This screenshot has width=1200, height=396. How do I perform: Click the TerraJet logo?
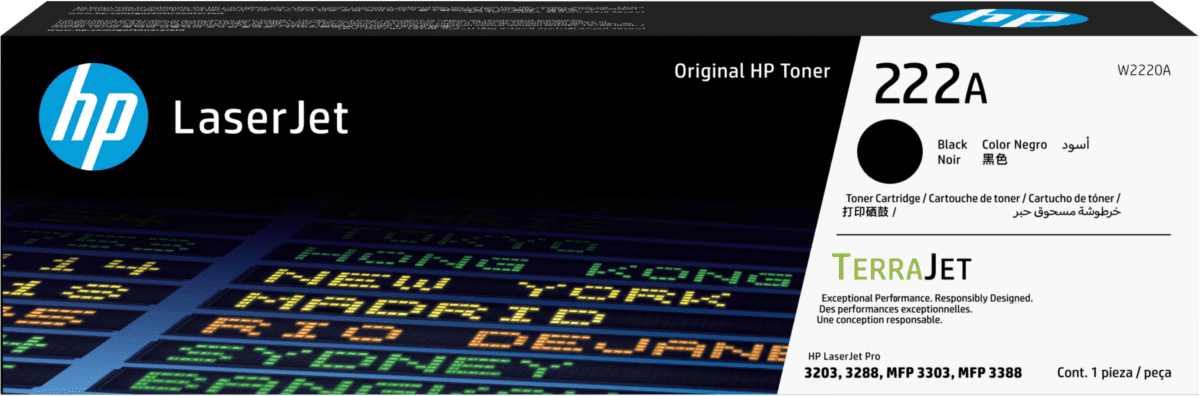click(x=901, y=267)
